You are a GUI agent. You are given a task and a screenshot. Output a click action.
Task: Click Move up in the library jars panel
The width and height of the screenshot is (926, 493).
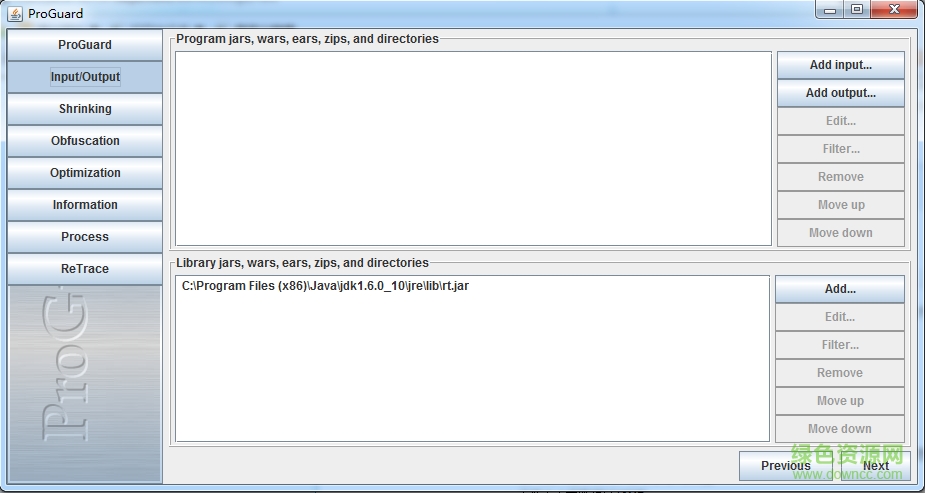click(840, 400)
